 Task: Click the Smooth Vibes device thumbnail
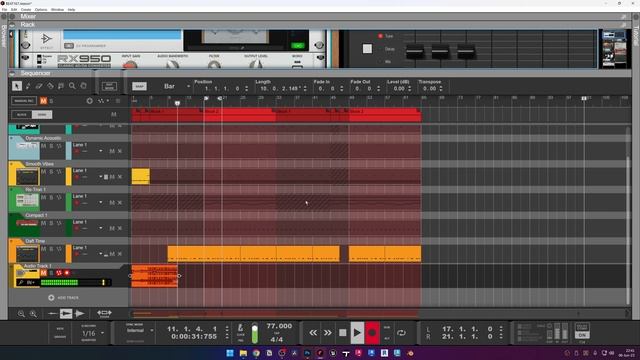[x=27, y=177]
